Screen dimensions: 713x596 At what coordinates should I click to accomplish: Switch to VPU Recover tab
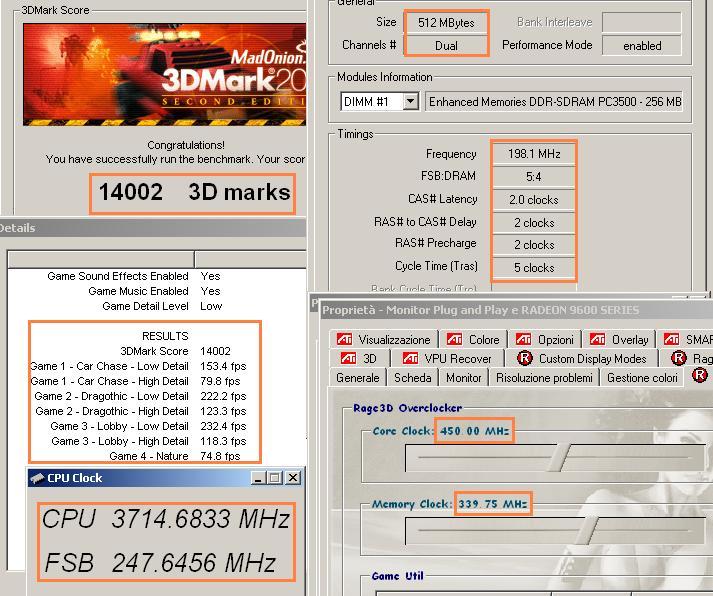click(x=447, y=359)
